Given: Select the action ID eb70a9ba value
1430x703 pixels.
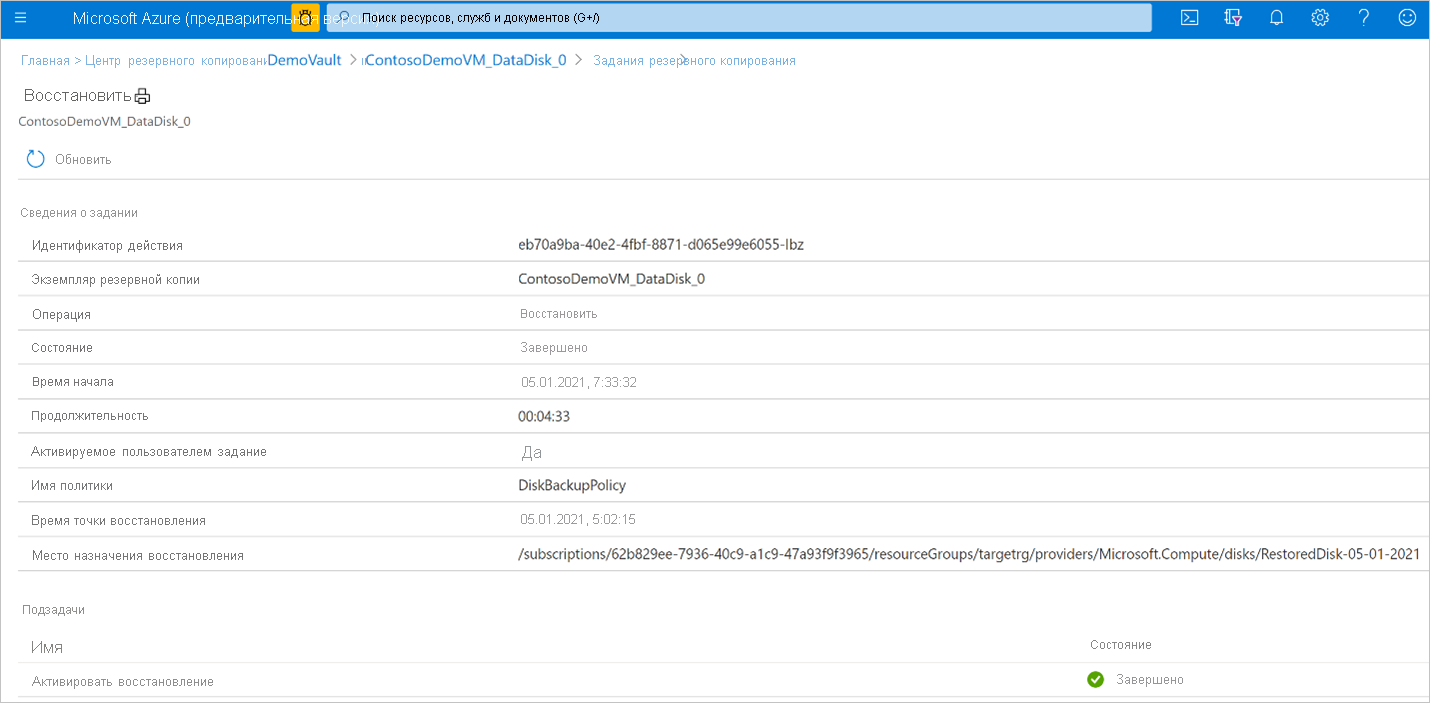Looking at the screenshot, I should [661, 245].
